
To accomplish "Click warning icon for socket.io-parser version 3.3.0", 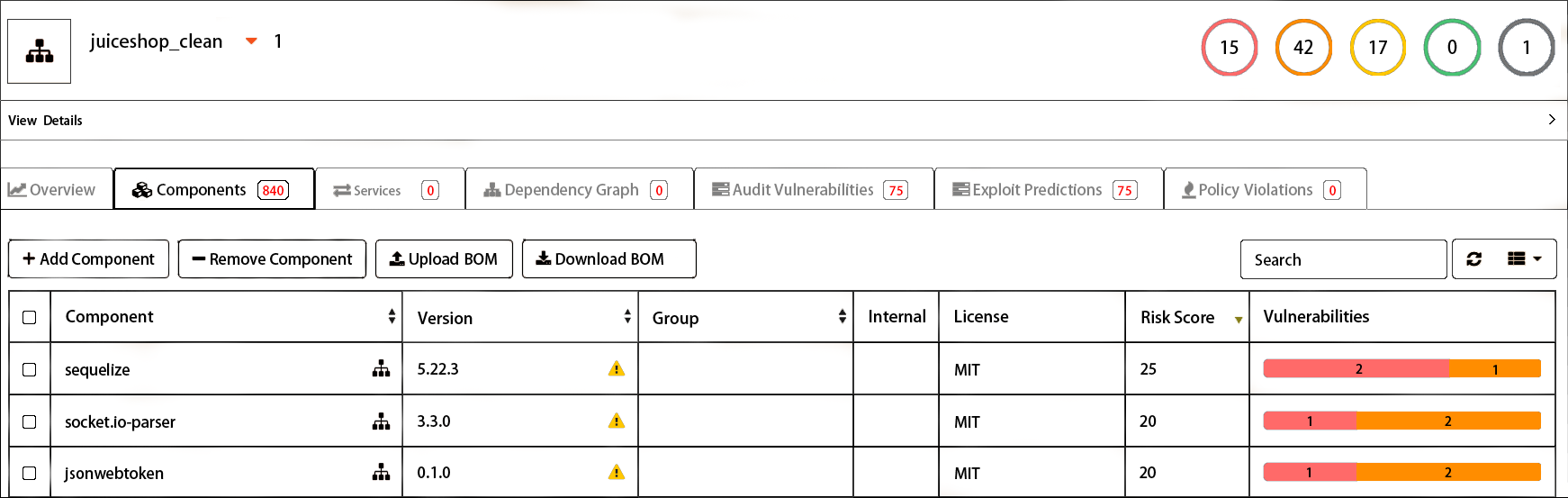I will pyautogui.click(x=617, y=421).
